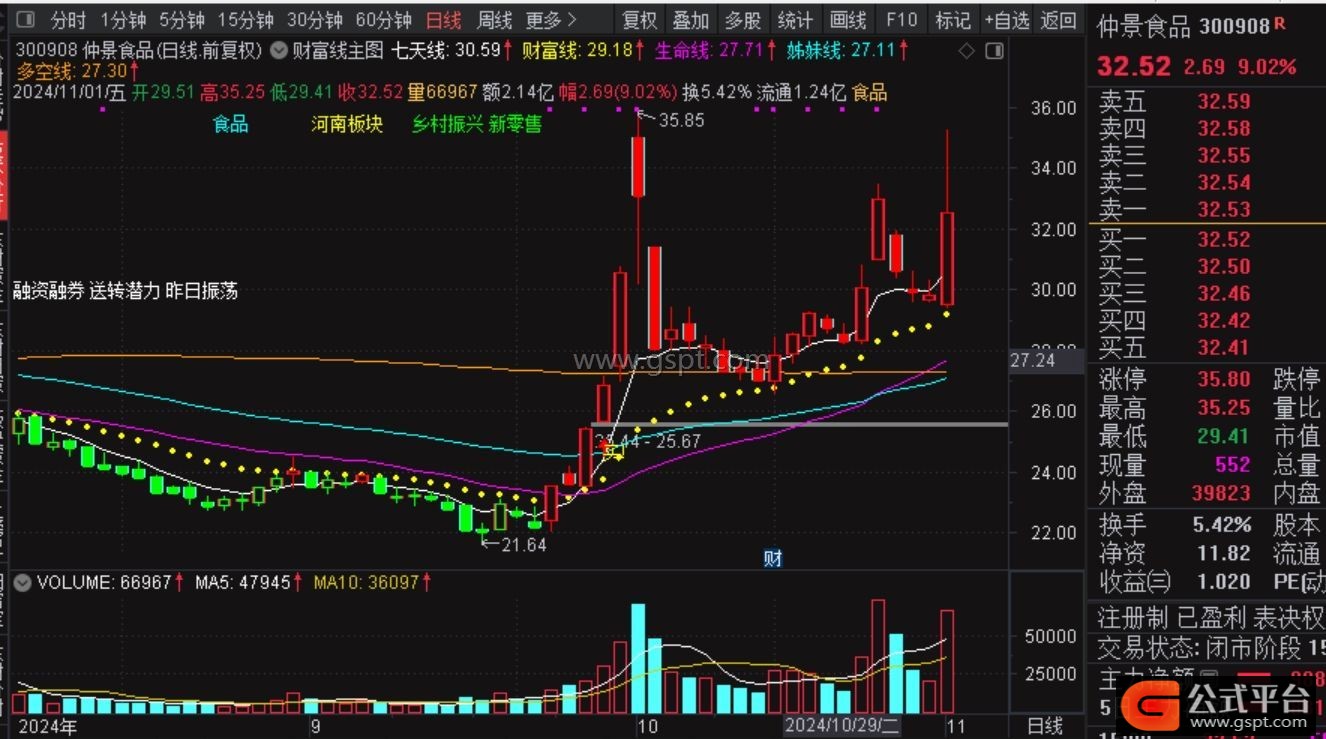Image resolution: width=1326 pixels, height=739 pixels.
Task: Click the 食品 industry label in data row
Action: (869, 93)
